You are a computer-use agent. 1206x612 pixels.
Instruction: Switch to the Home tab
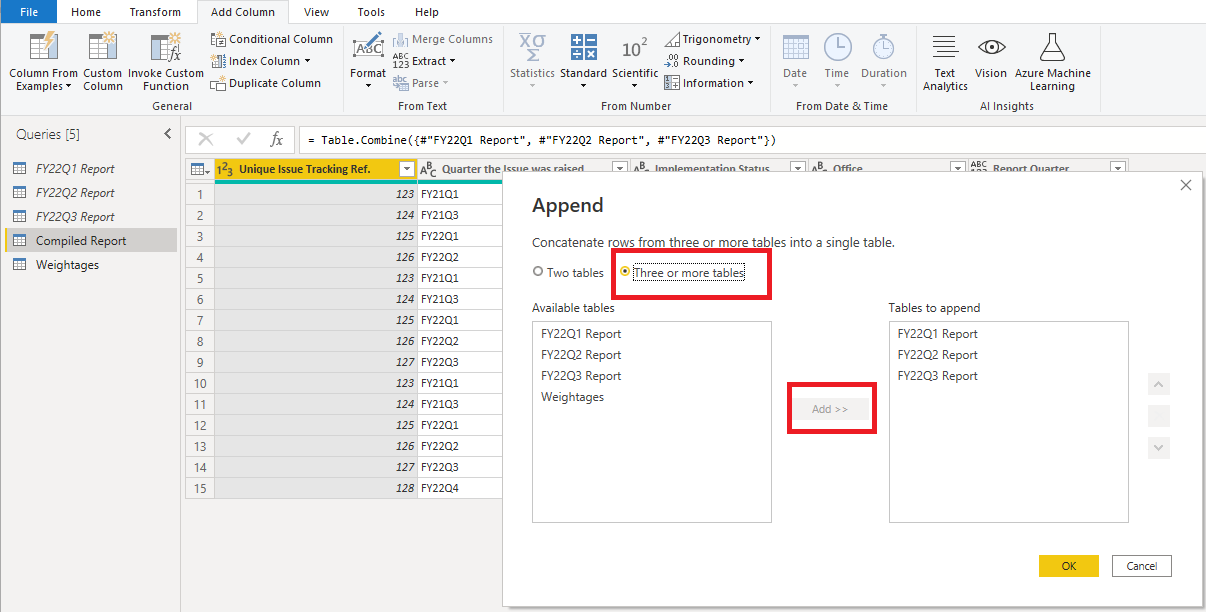click(86, 12)
